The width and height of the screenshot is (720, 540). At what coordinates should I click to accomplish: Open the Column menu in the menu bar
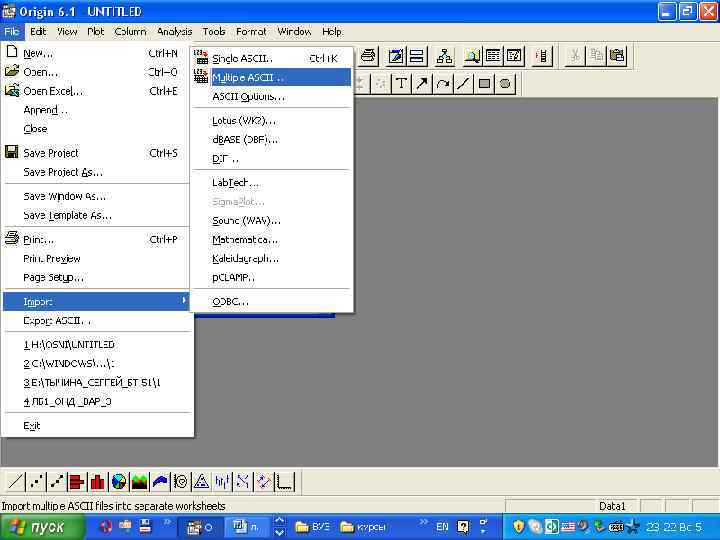(130, 32)
